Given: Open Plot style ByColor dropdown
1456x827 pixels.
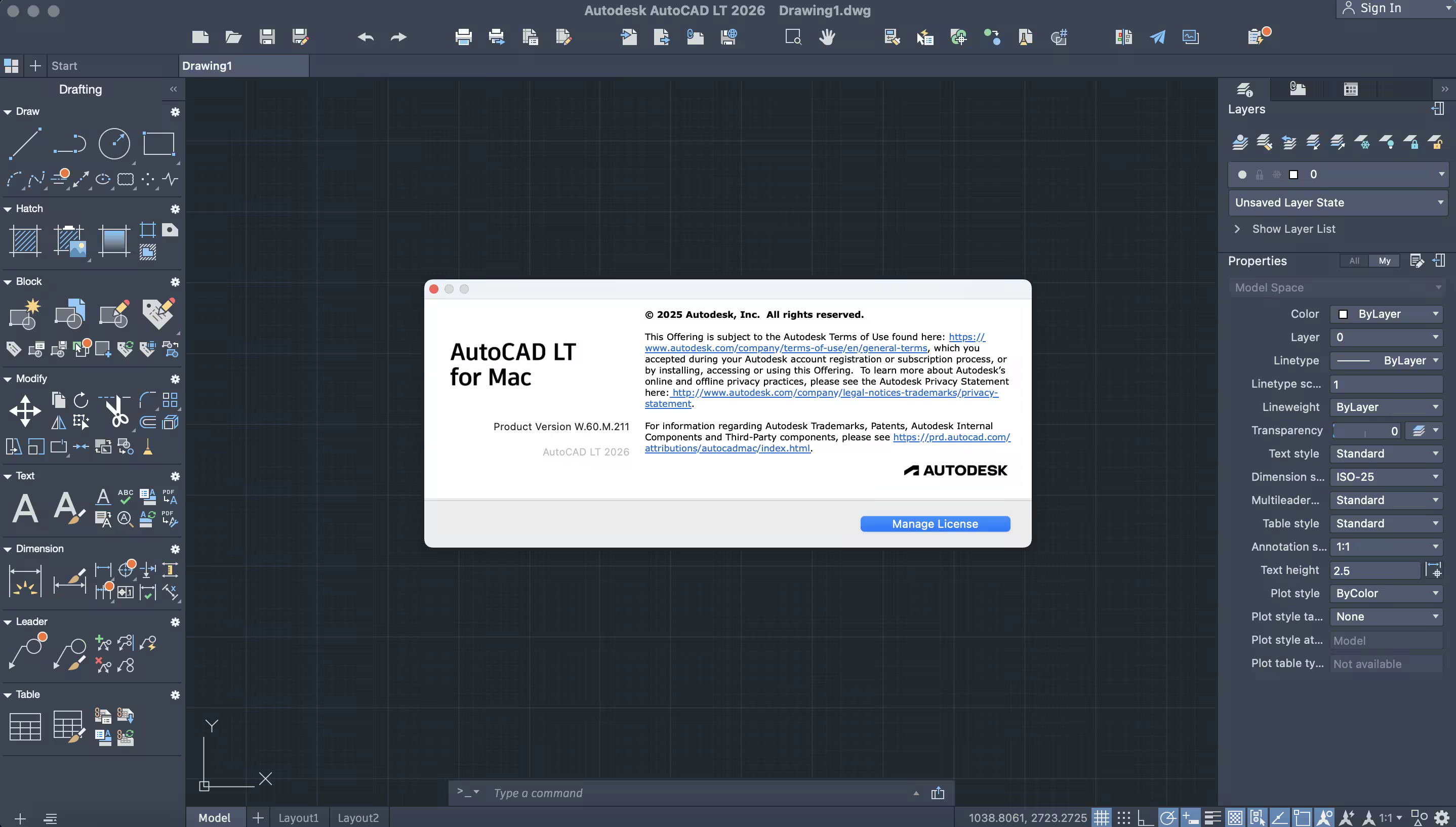Looking at the screenshot, I should click(x=1386, y=594).
